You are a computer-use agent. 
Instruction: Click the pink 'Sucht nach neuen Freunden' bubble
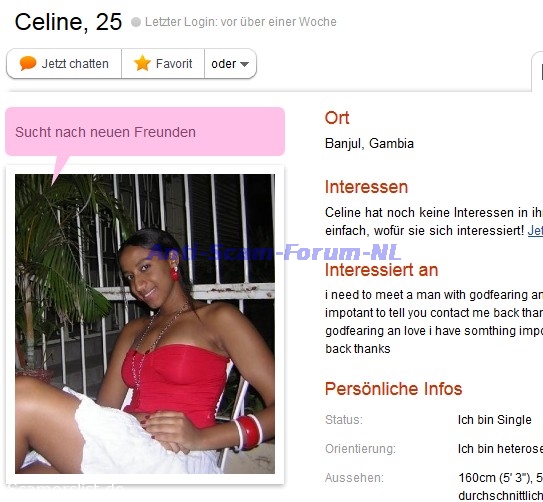coord(145,132)
